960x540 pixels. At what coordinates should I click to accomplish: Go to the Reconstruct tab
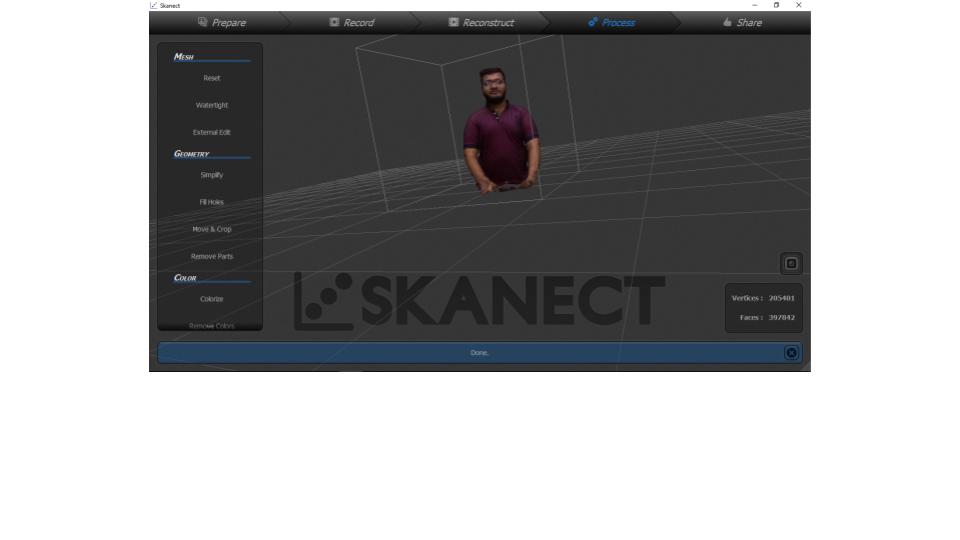point(481,23)
